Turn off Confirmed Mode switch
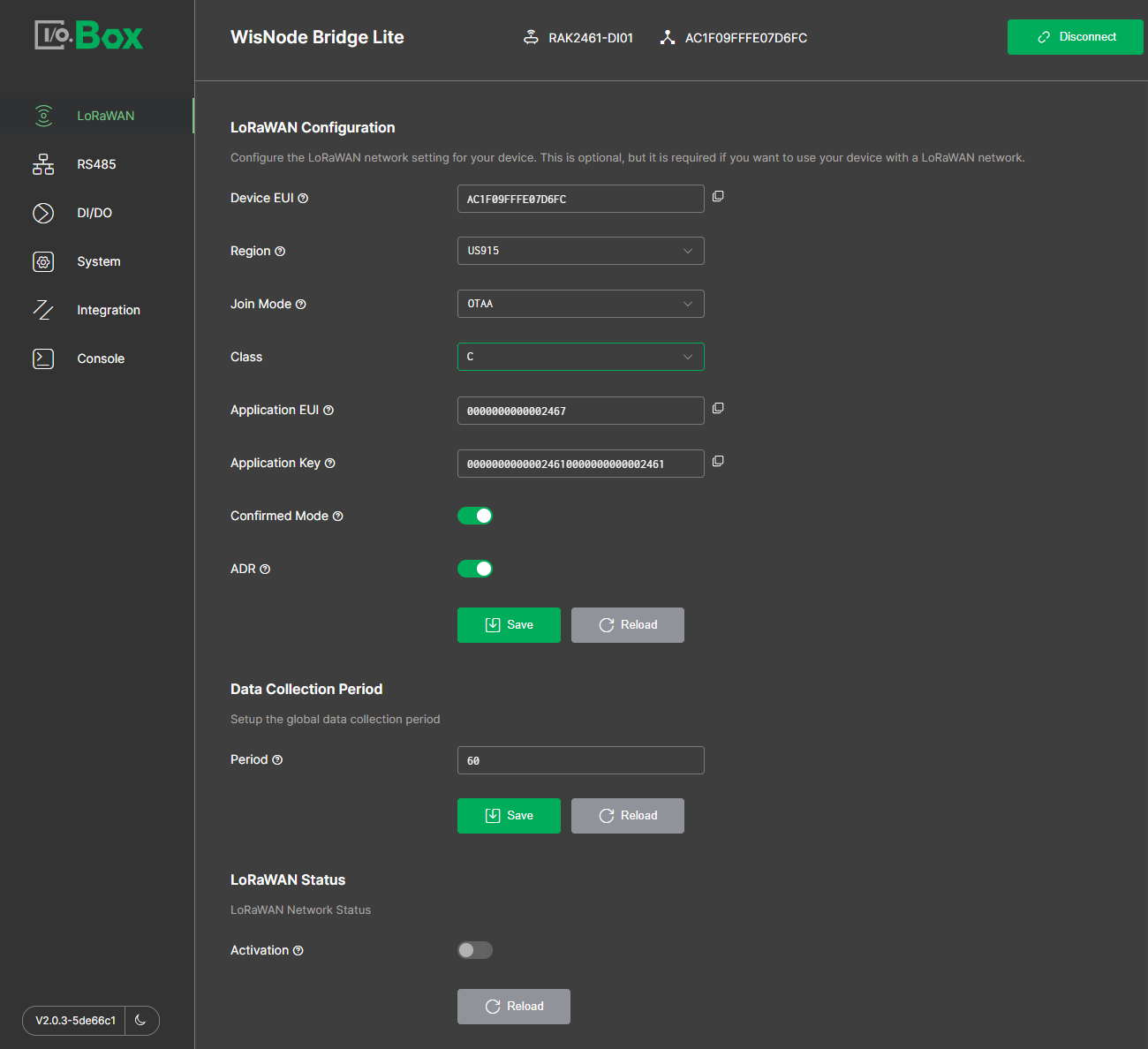The height and width of the screenshot is (1049, 1148). [475, 516]
